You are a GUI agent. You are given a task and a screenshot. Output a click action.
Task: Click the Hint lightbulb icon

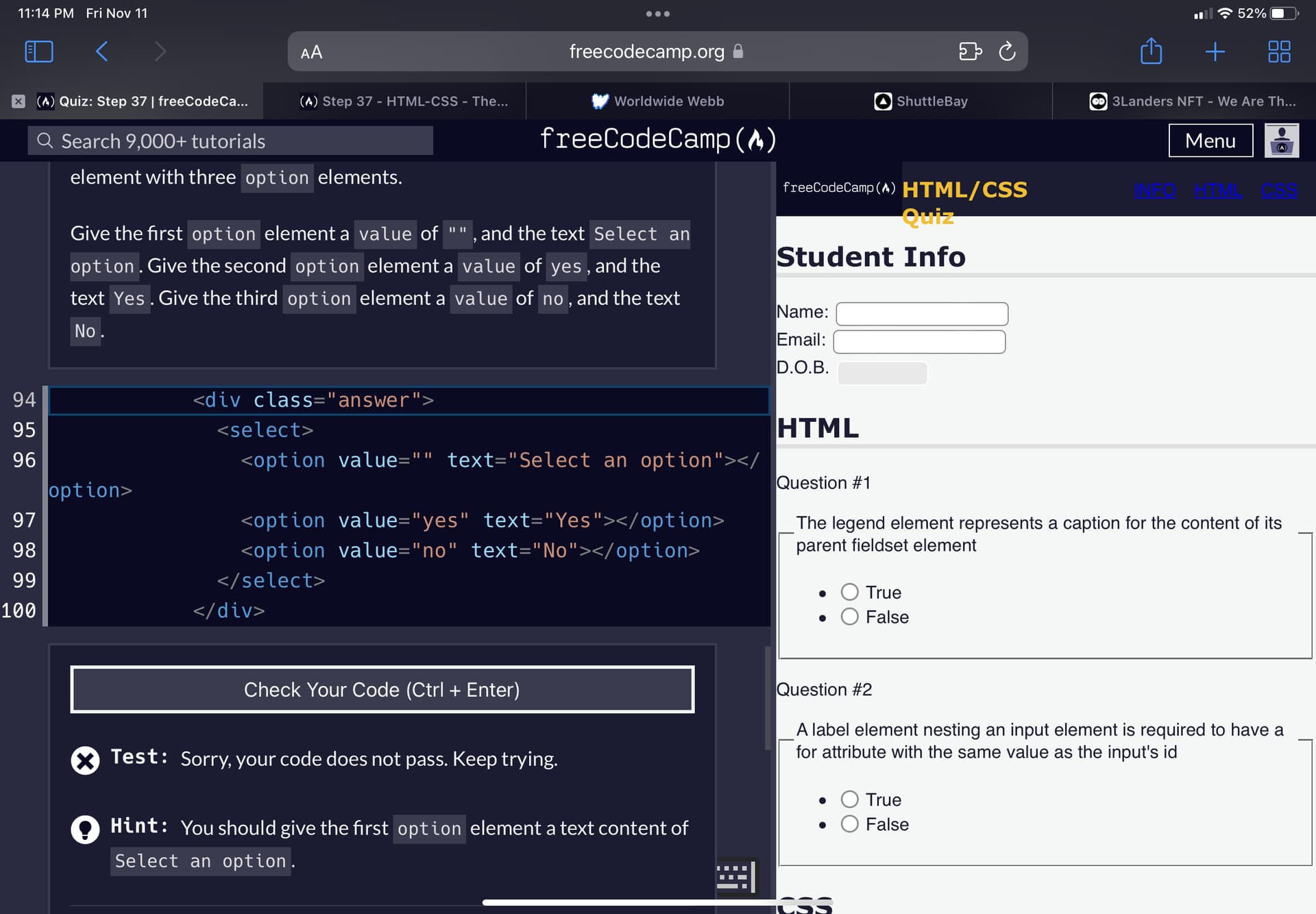[85, 829]
